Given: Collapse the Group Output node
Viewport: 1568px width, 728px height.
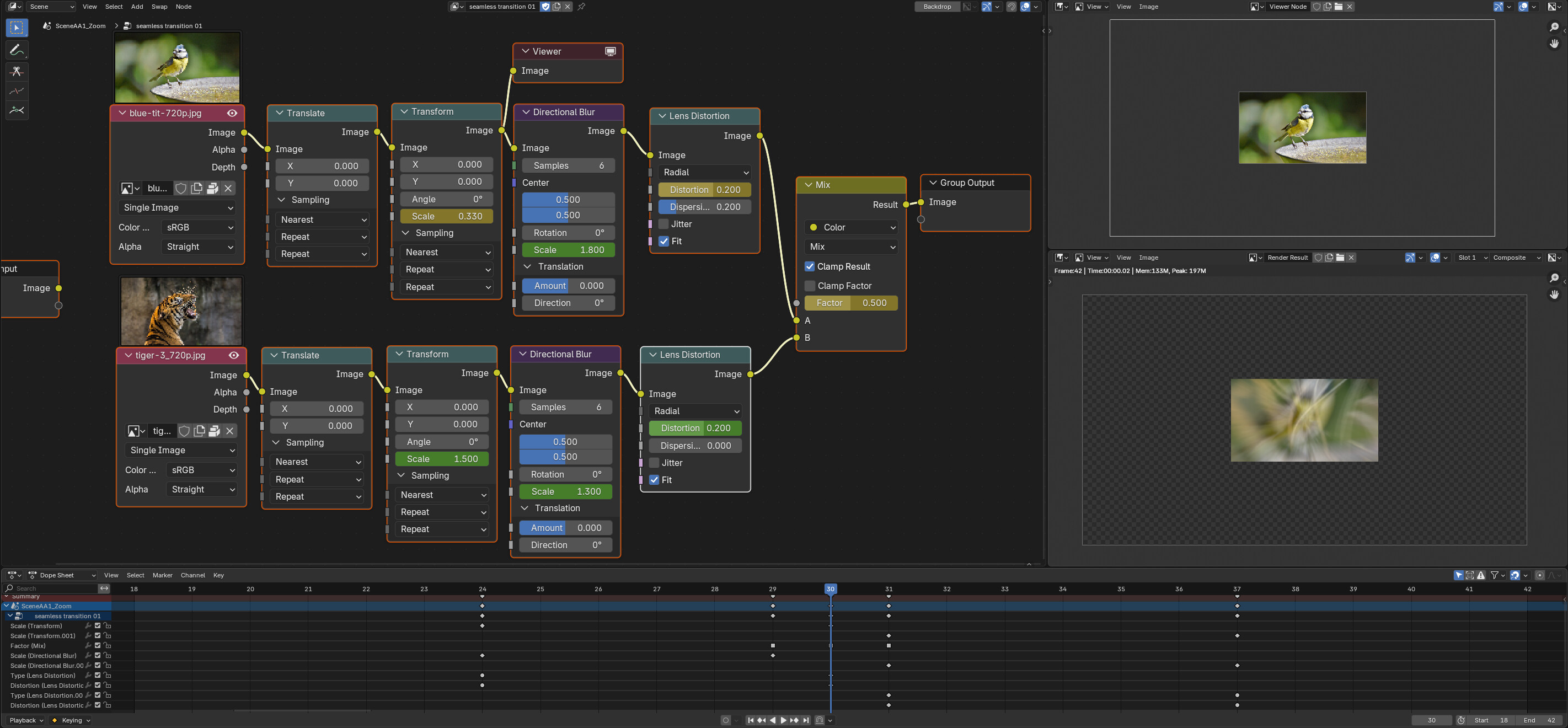Looking at the screenshot, I should coord(933,183).
